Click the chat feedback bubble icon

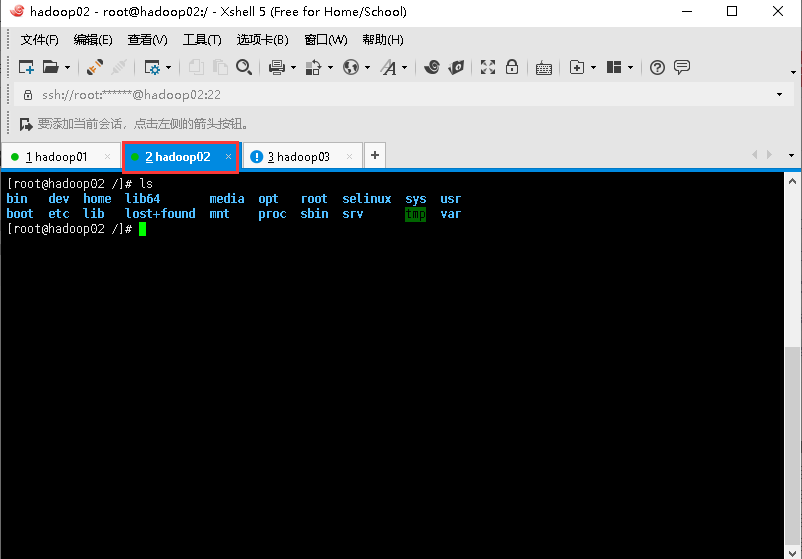click(682, 67)
